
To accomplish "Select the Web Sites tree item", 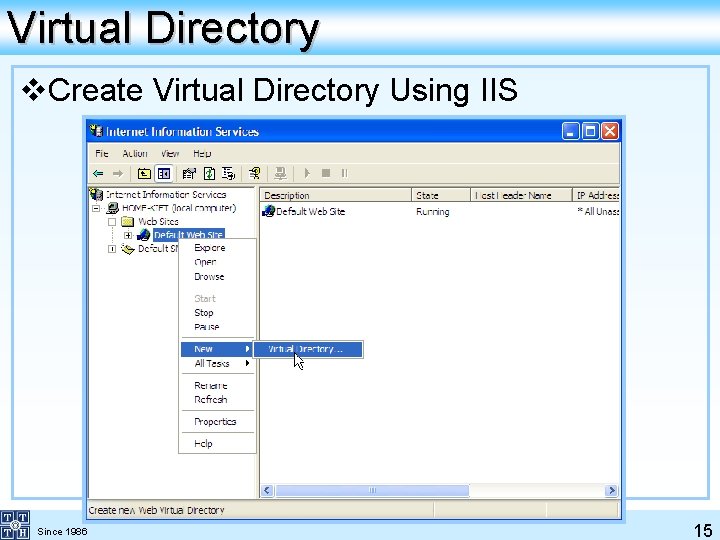I will (158, 222).
